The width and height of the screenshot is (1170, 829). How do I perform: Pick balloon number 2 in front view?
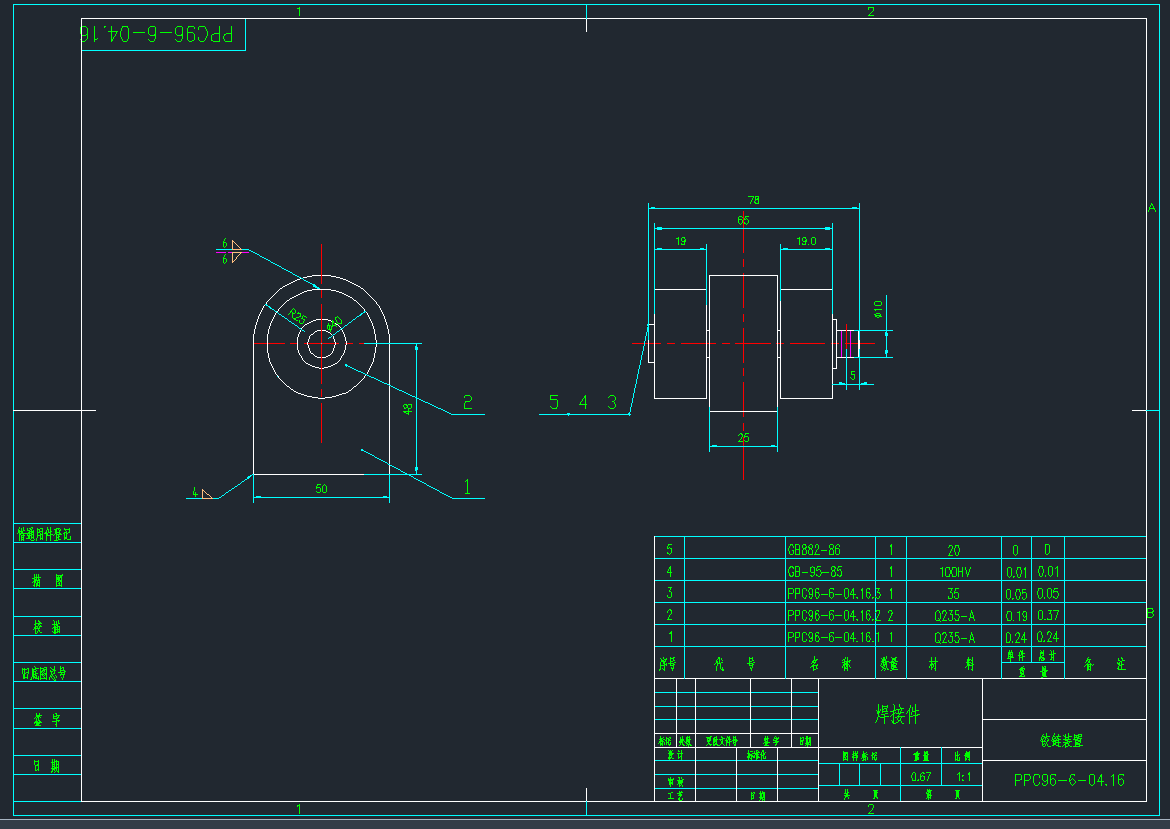click(x=468, y=403)
